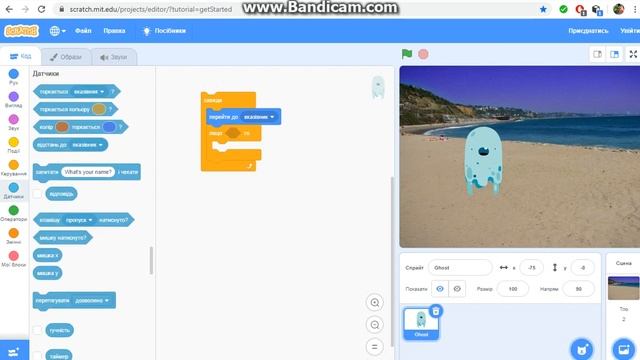
Task: Pick the blue swatch in колір block
Action: 109,127
